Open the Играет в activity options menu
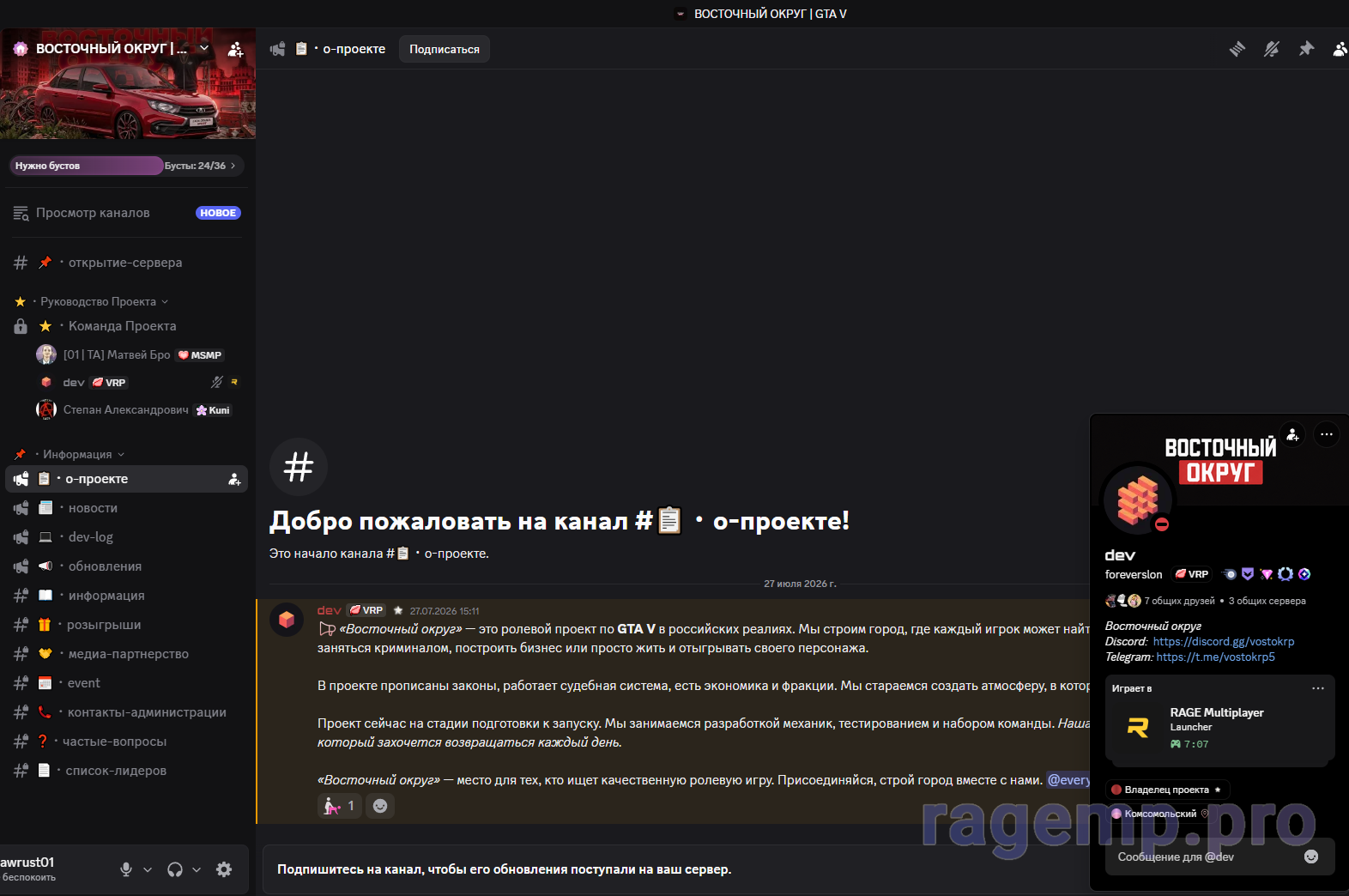The image size is (1349, 896). (1318, 688)
